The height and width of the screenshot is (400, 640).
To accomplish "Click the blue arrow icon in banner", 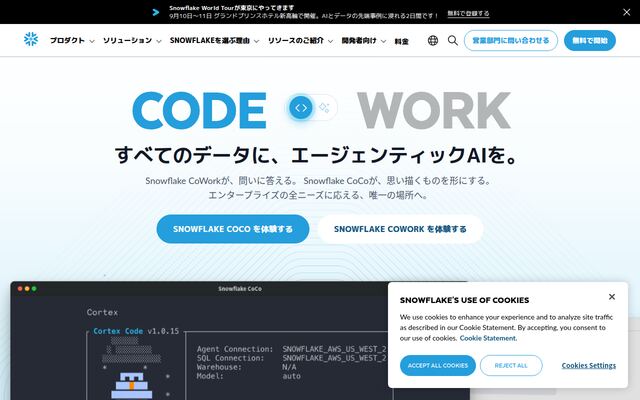I will 156,12.
